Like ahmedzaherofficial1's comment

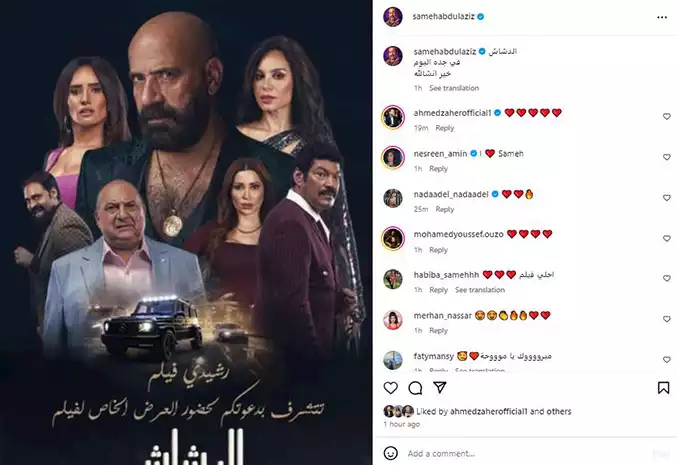[x=667, y=117]
